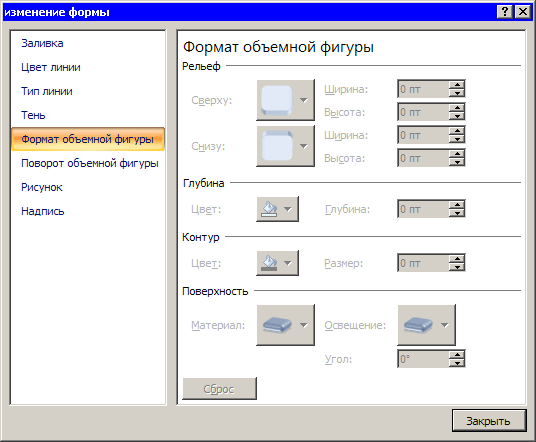536x442 pixels.
Task: Click the Сброс reset button
Action: tap(219, 389)
